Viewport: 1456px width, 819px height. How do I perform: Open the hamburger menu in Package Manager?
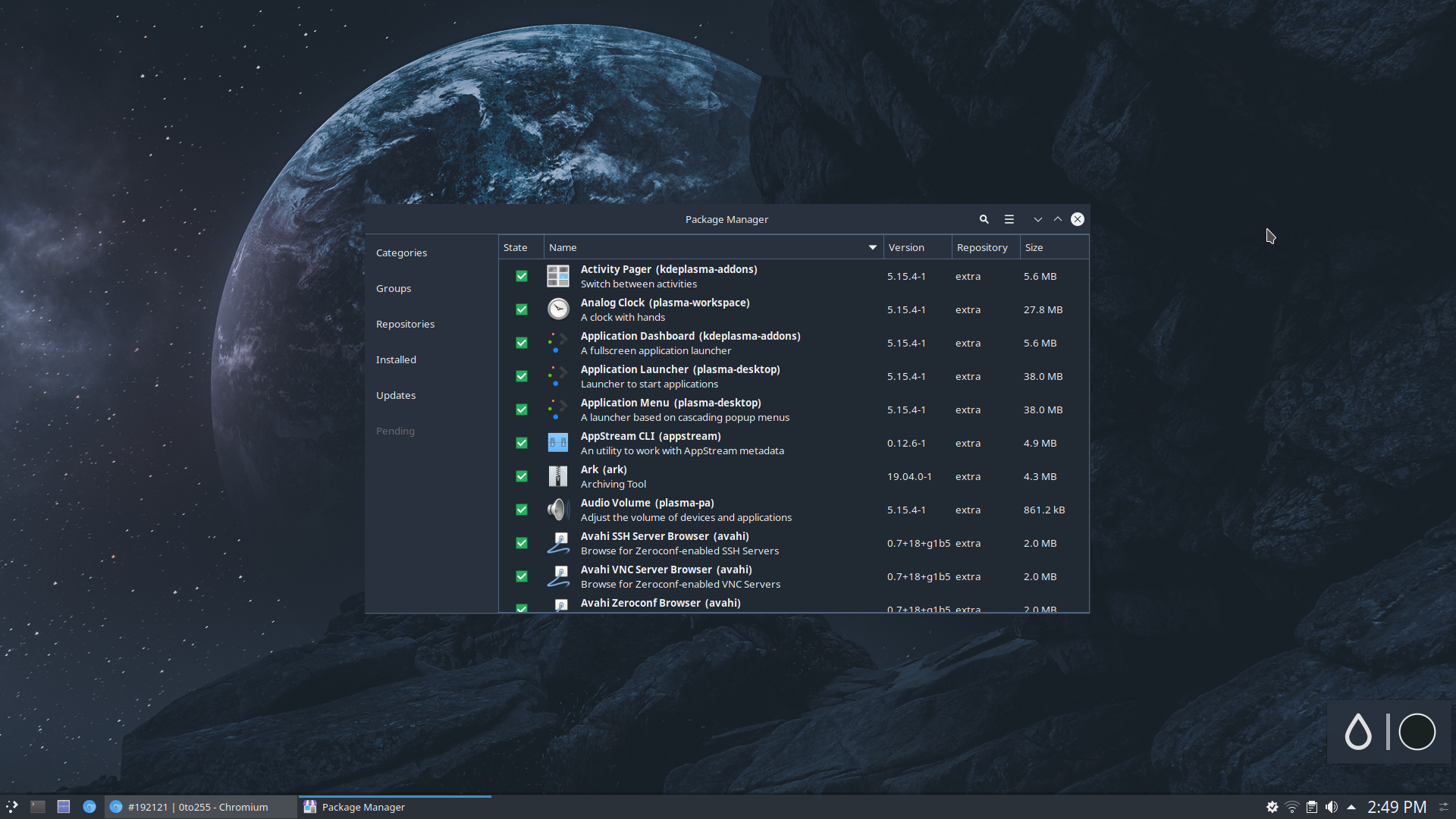coord(1009,219)
